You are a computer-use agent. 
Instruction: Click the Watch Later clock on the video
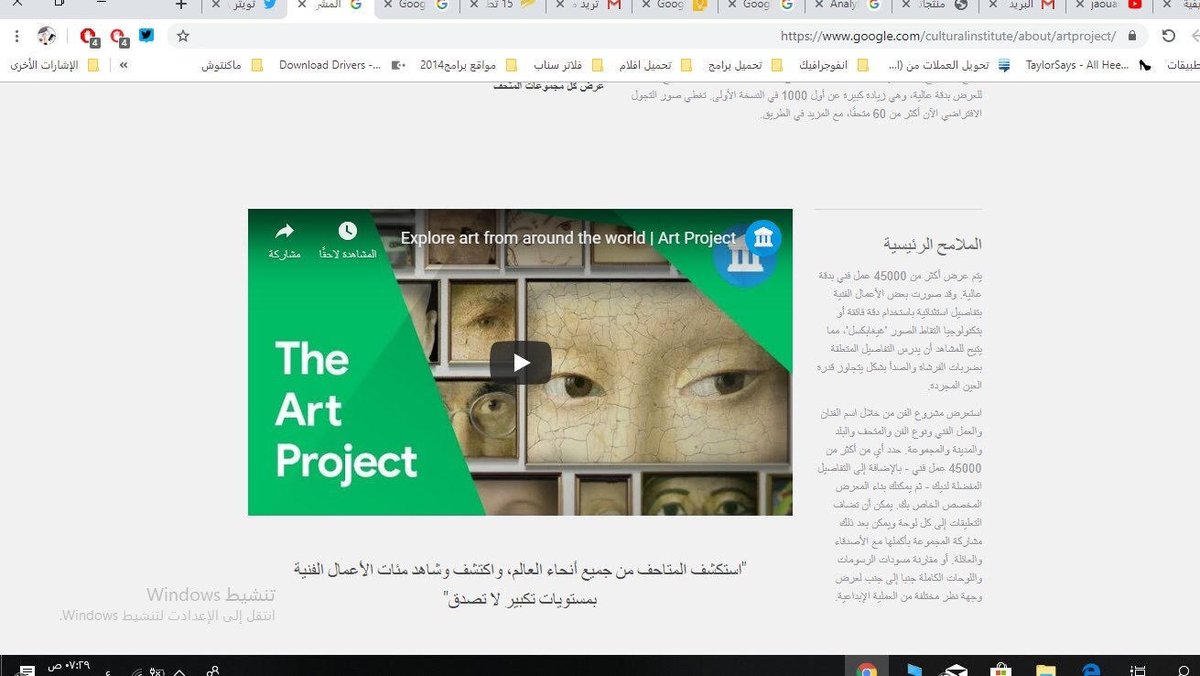click(347, 231)
